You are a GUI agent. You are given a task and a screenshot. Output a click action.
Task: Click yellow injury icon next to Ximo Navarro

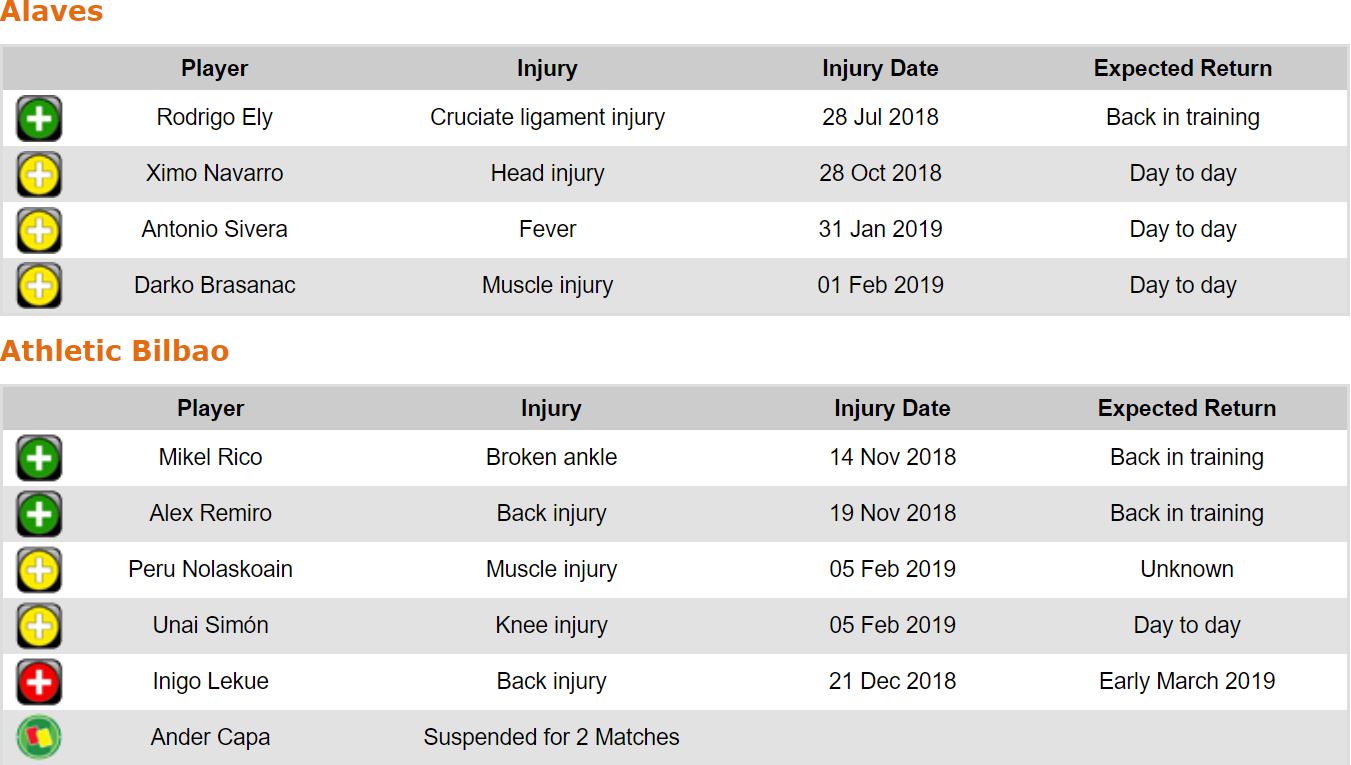point(39,174)
